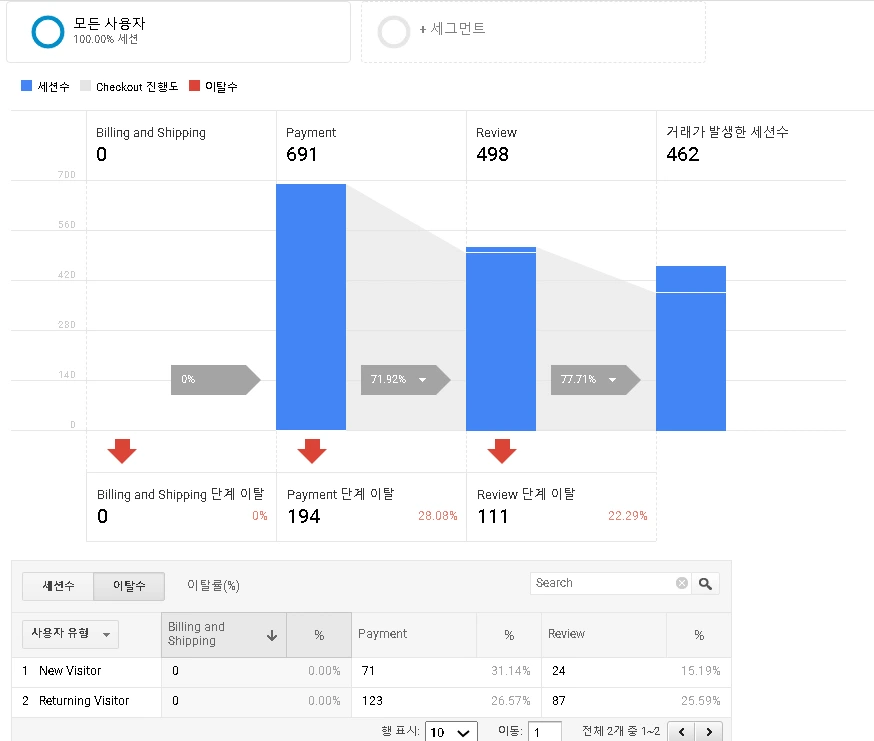Viewport: 874px width, 741px height.
Task: Click the 28.08% Payment drop-off rate
Action: click(438, 516)
